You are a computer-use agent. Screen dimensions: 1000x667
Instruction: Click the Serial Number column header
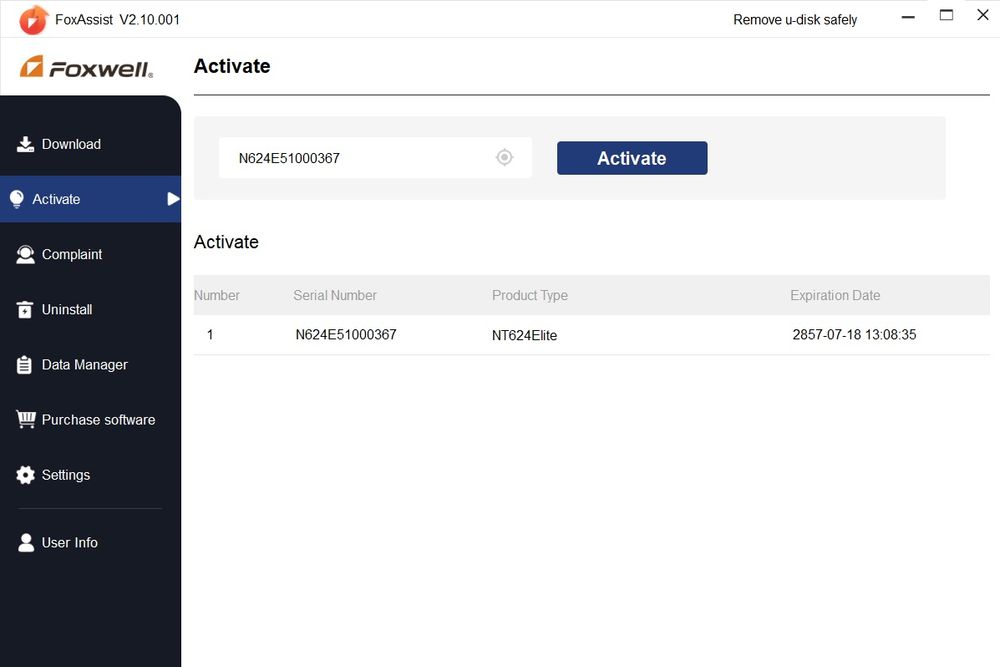(x=335, y=295)
